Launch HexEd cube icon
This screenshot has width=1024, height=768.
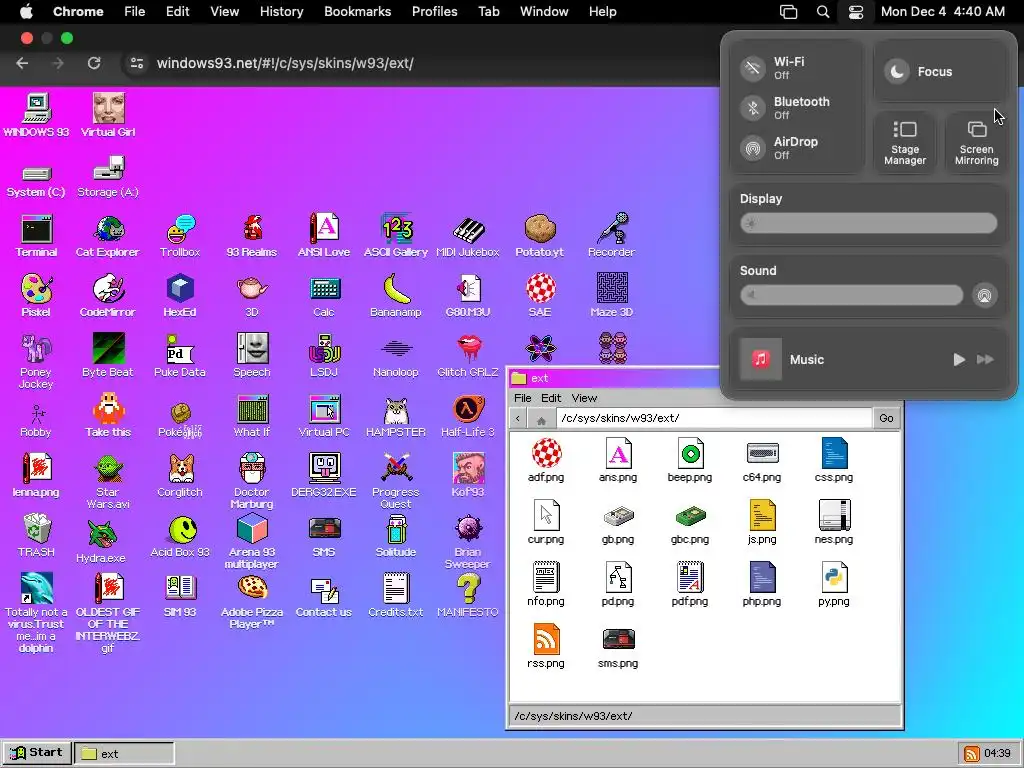180,296
